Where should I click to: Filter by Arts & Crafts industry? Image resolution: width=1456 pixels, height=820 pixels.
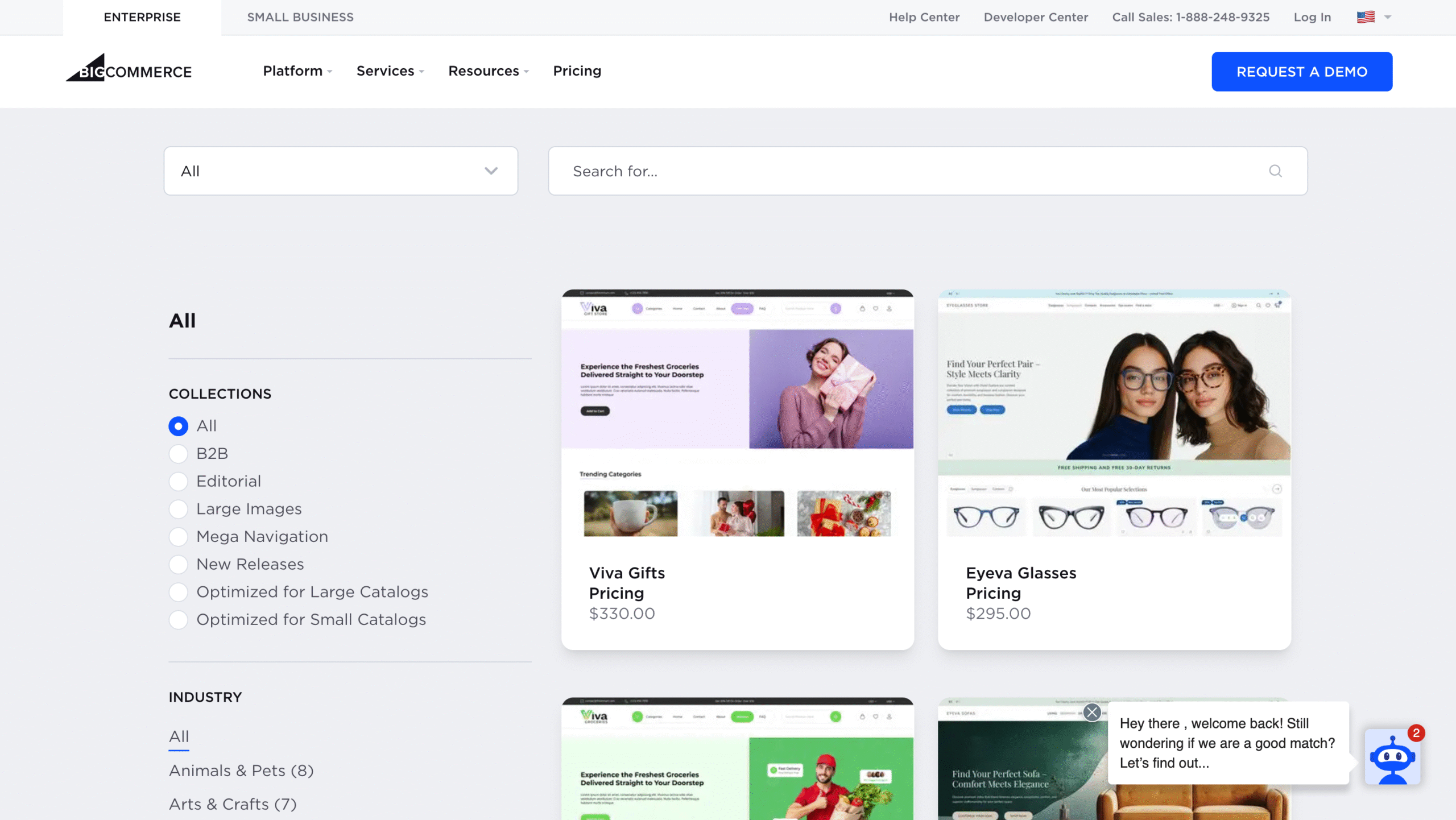(233, 804)
